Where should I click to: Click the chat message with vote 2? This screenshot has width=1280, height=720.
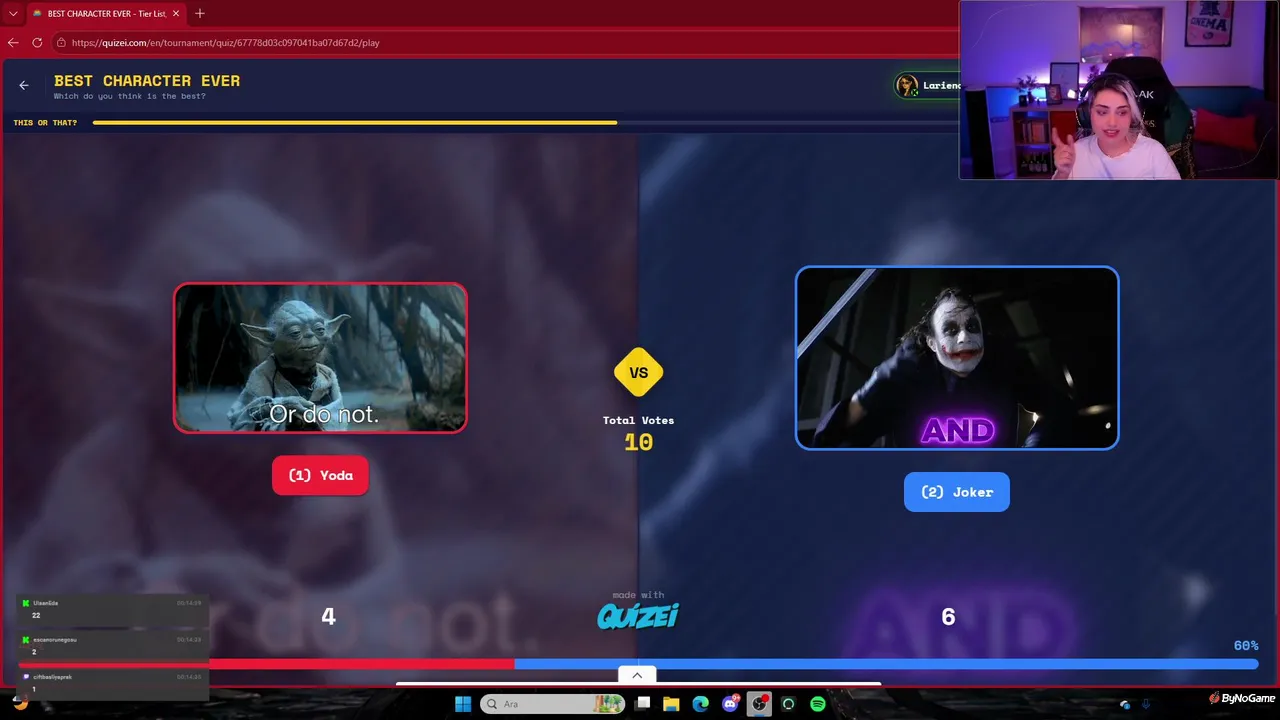pos(113,646)
